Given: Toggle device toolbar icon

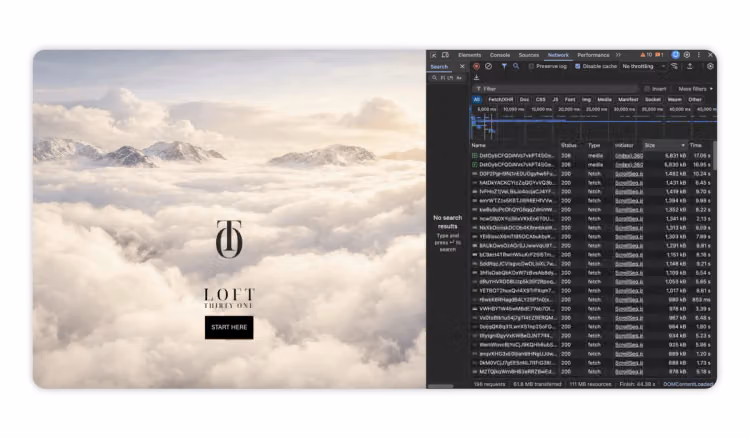Looking at the screenshot, I should pyautogui.click(x=445, y=55).
